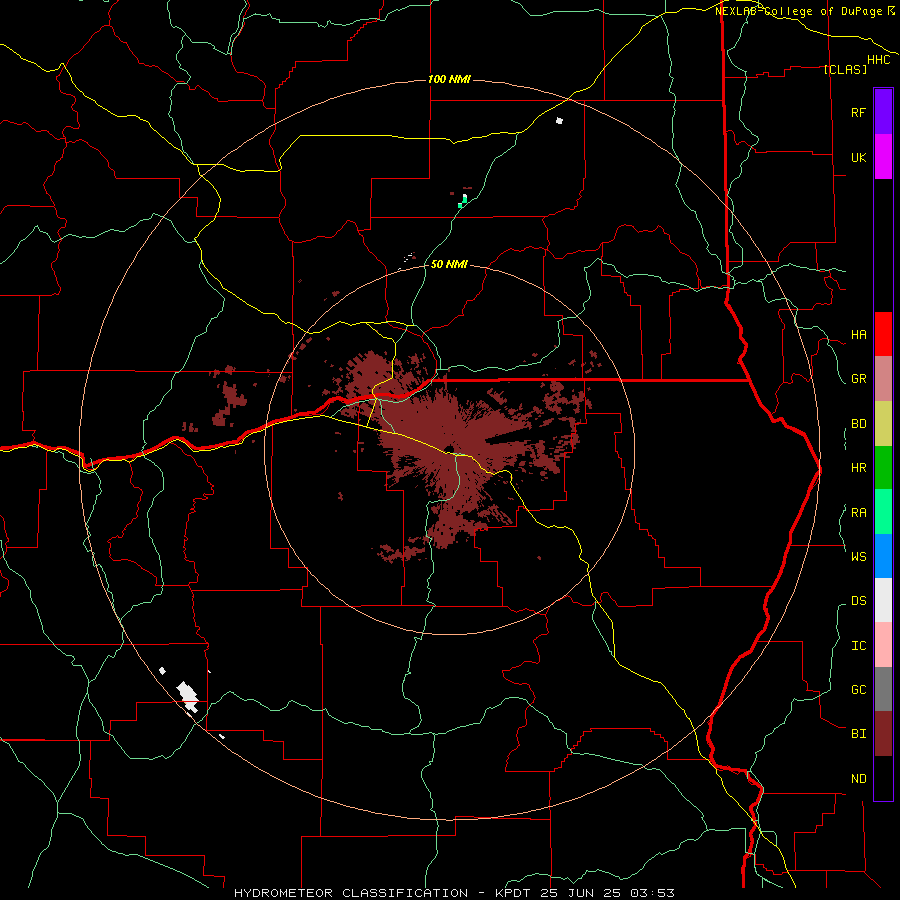Click the [CLAS] label
The width and height of the screenshot is (900, 900).
pyautogui.click(x=845, y=69)
